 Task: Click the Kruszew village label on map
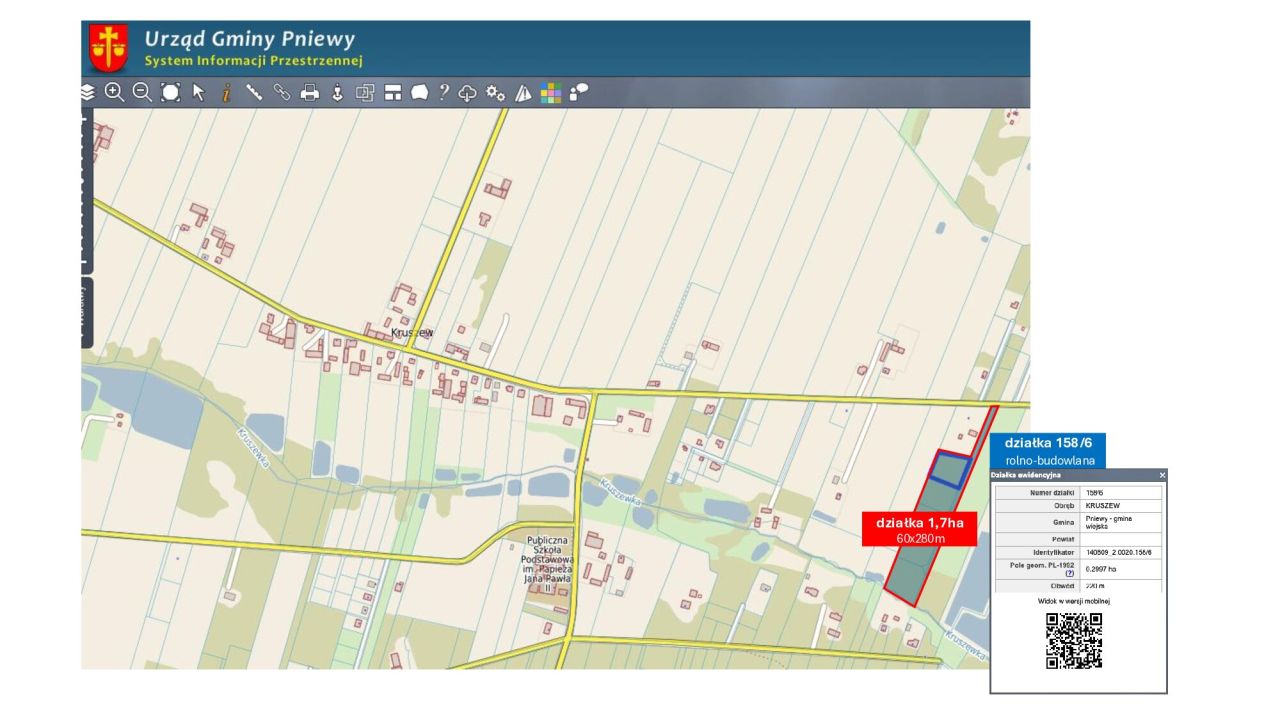(x=413, y=331)
